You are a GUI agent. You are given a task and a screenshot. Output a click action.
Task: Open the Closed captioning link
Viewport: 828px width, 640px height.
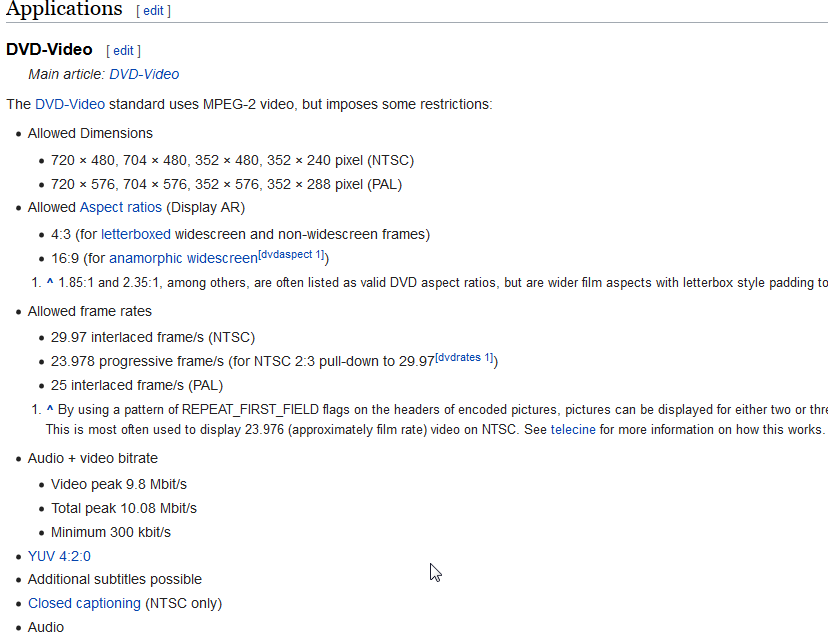[84, 603]
